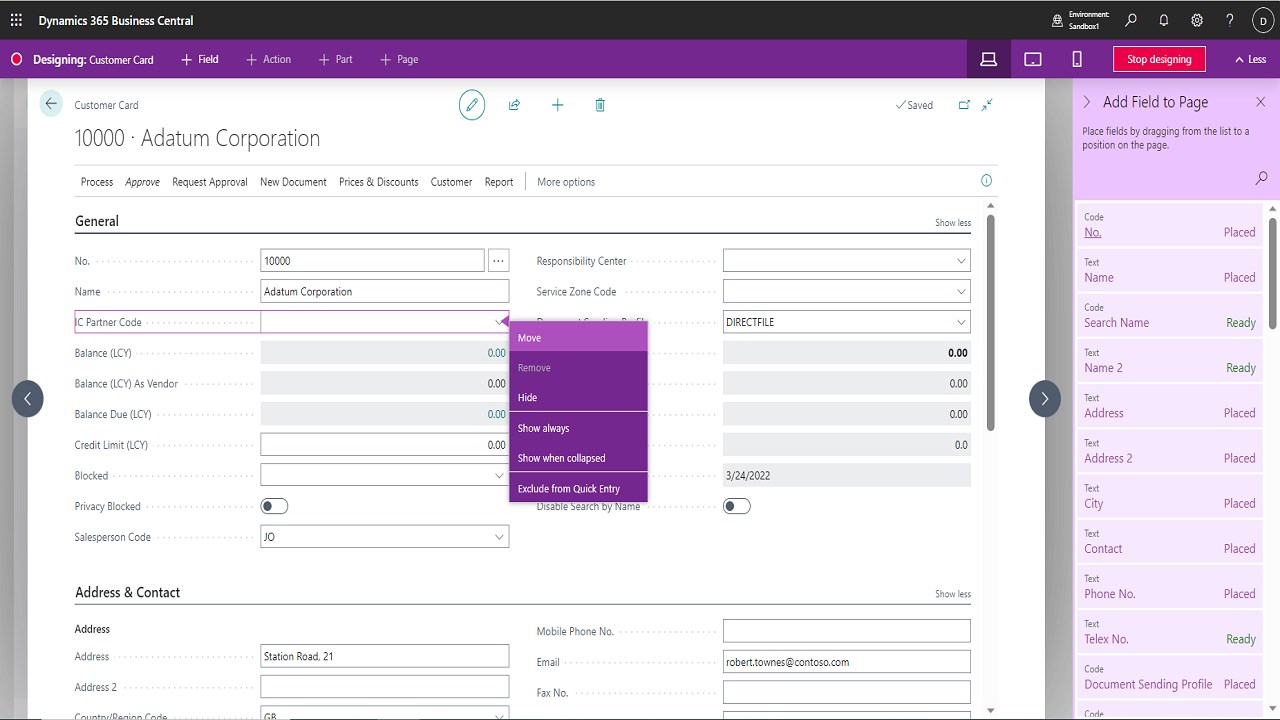Image resolution: width=1280 pixels, height=720 pixels.
Task: Open page in new window icon
Action: [964, 105]
